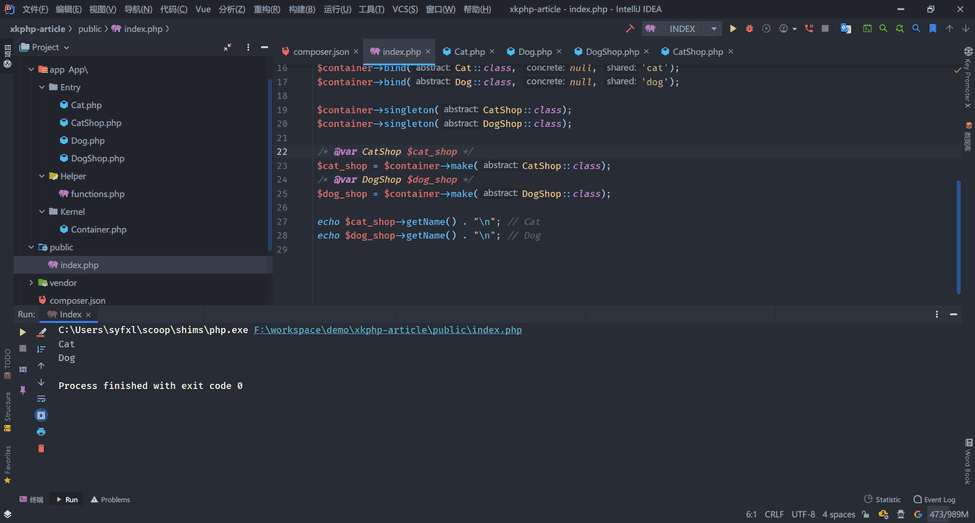Toggle soft-wrap in the Run console
The image size is (975, 523).
coord(41,399)
